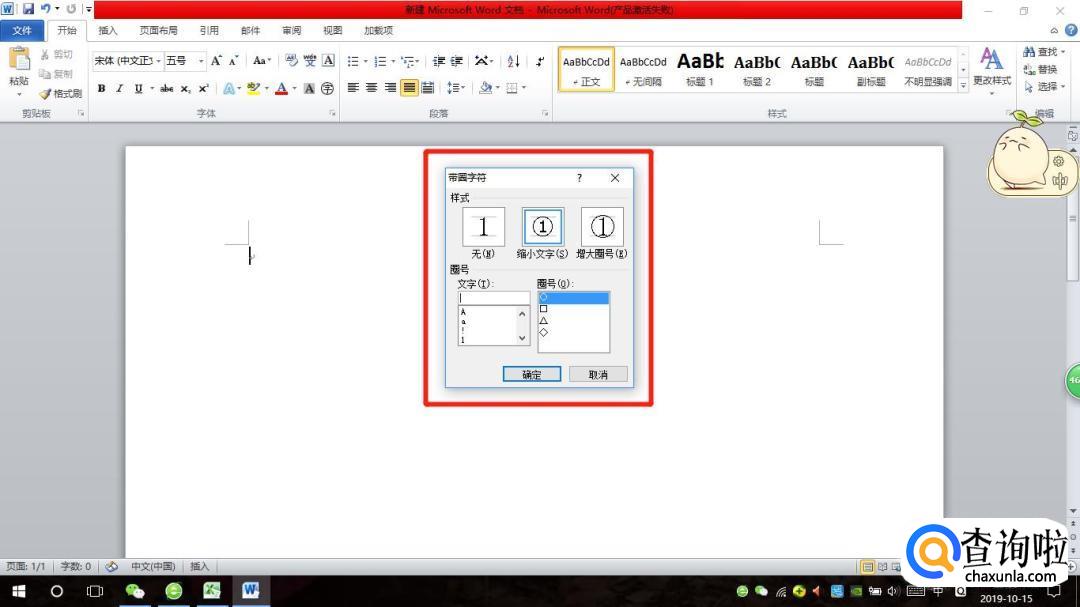Expand the font color dropdown arrow
This screenshot has width=1080, height=607.
point(295,88)
